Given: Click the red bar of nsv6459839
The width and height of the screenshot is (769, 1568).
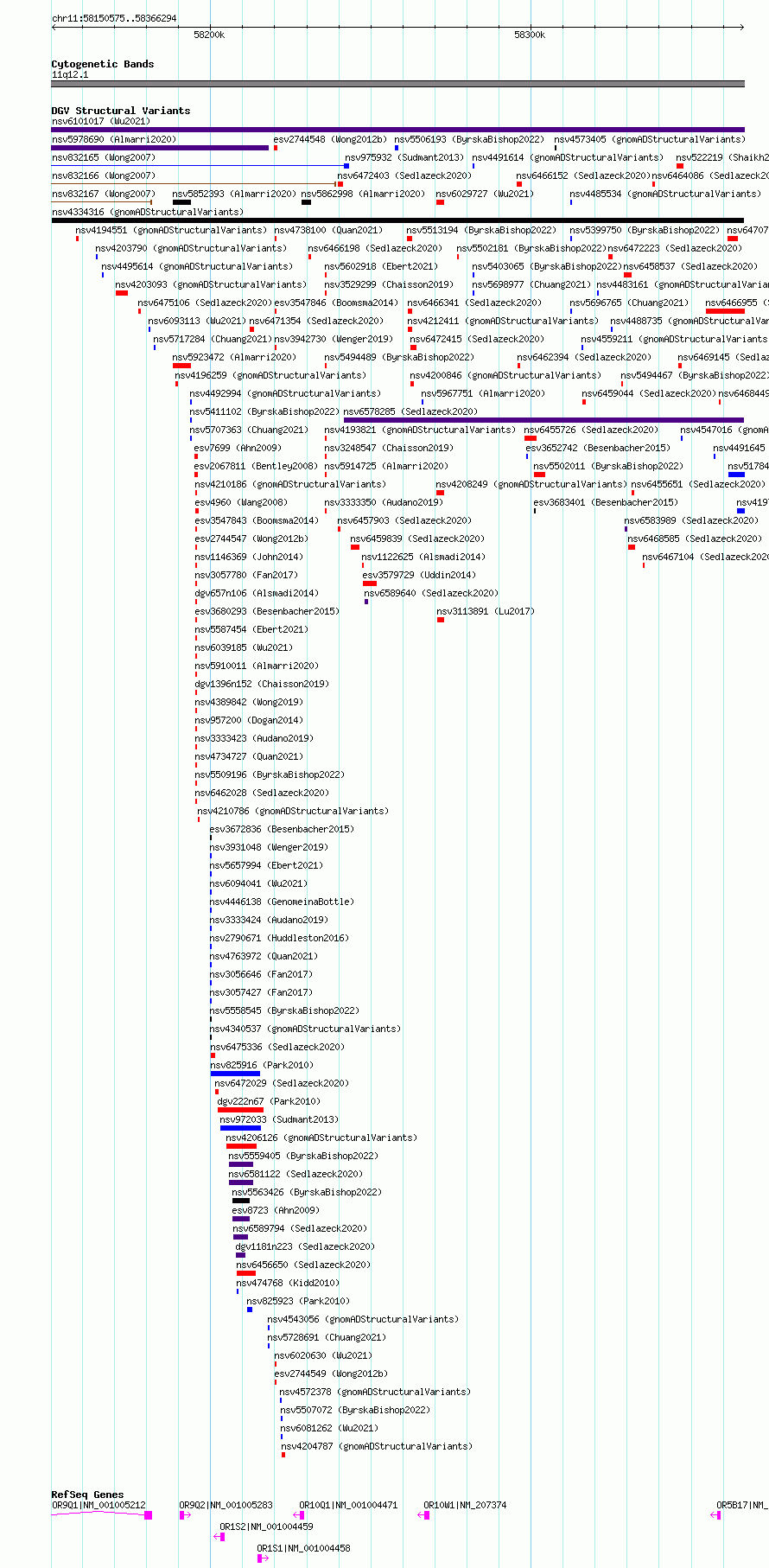Looking at the screenshot, I should 355,547.
